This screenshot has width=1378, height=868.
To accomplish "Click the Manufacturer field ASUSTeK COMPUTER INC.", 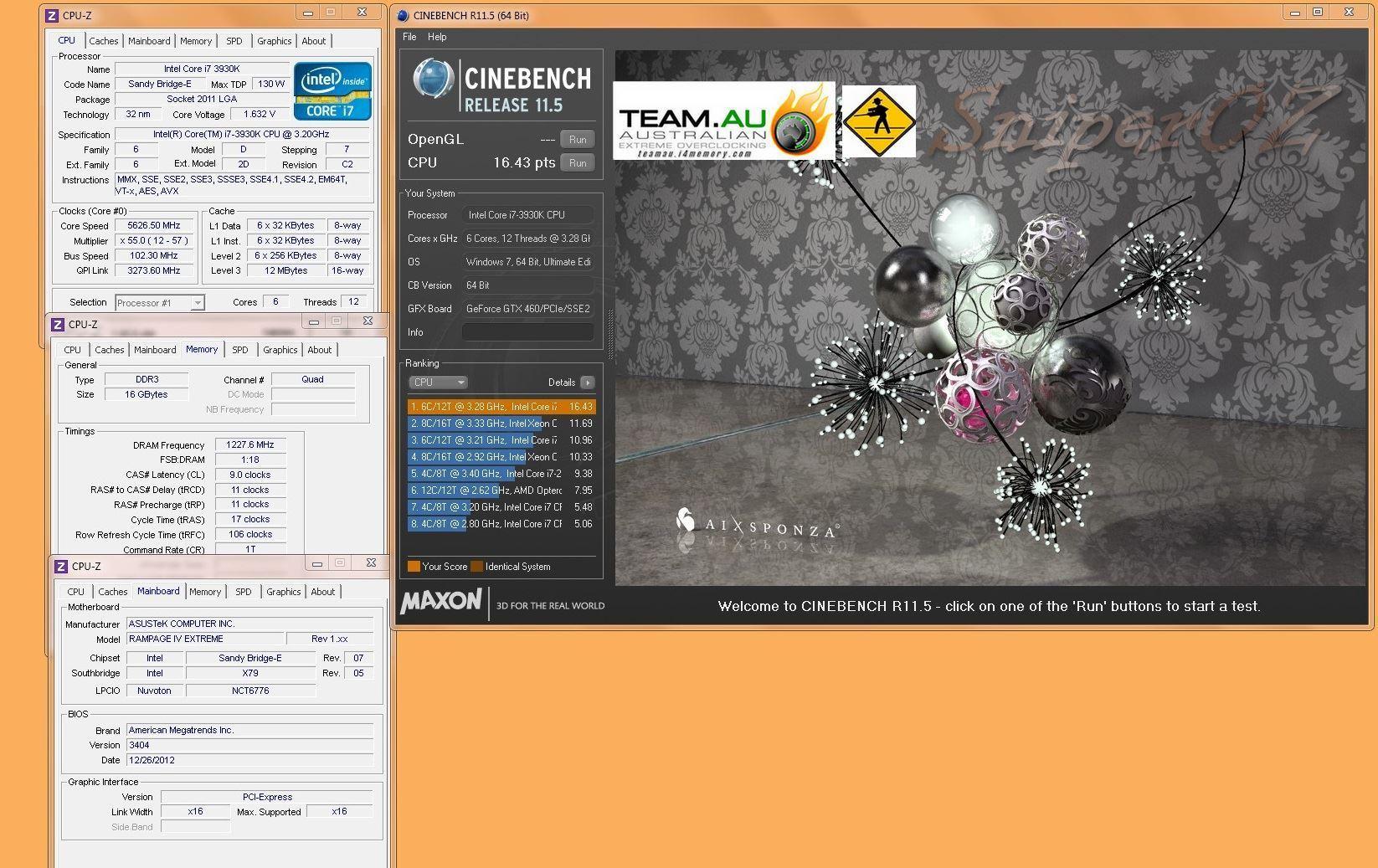I will (249, 624).
